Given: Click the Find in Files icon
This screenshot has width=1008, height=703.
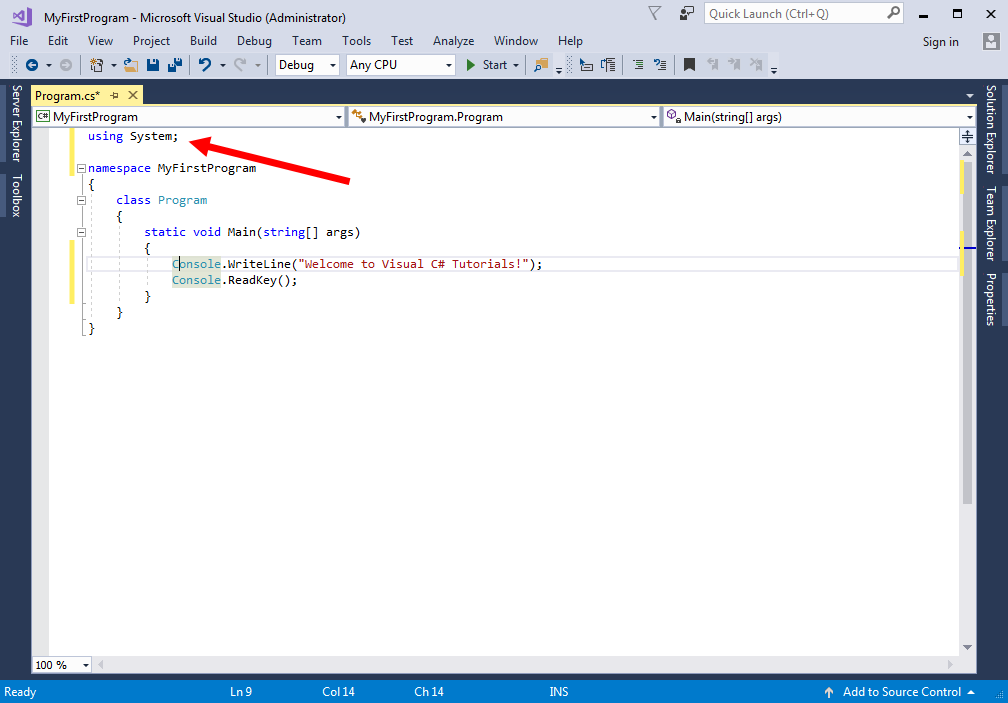Looking at the screenshot, I should click(541, 65).
